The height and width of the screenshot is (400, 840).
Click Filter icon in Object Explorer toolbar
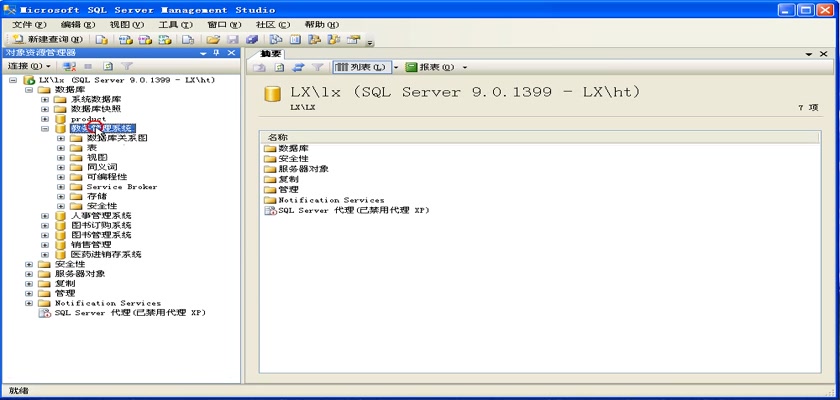[126, 66]
